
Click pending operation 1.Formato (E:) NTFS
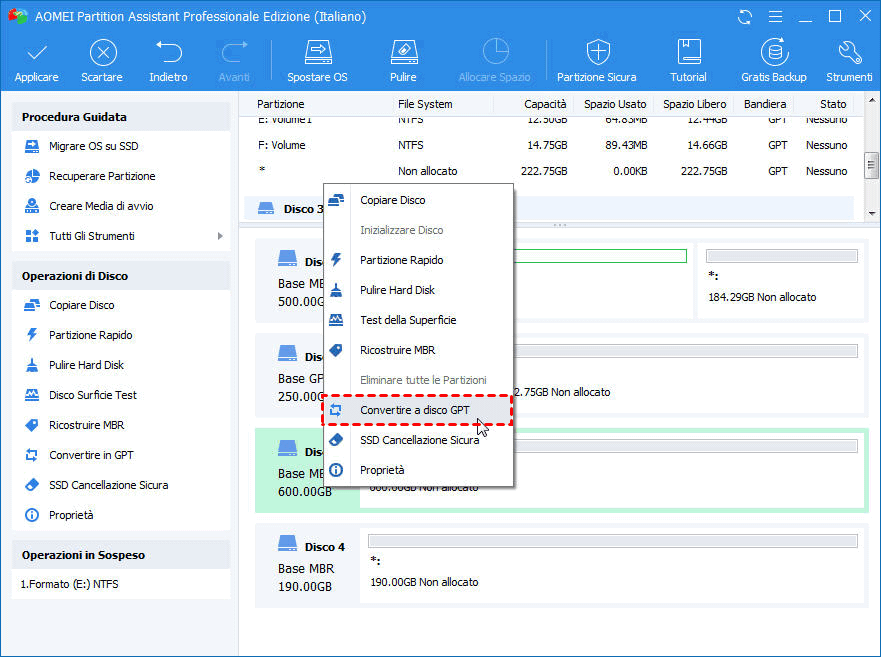(x=69, y=584)
